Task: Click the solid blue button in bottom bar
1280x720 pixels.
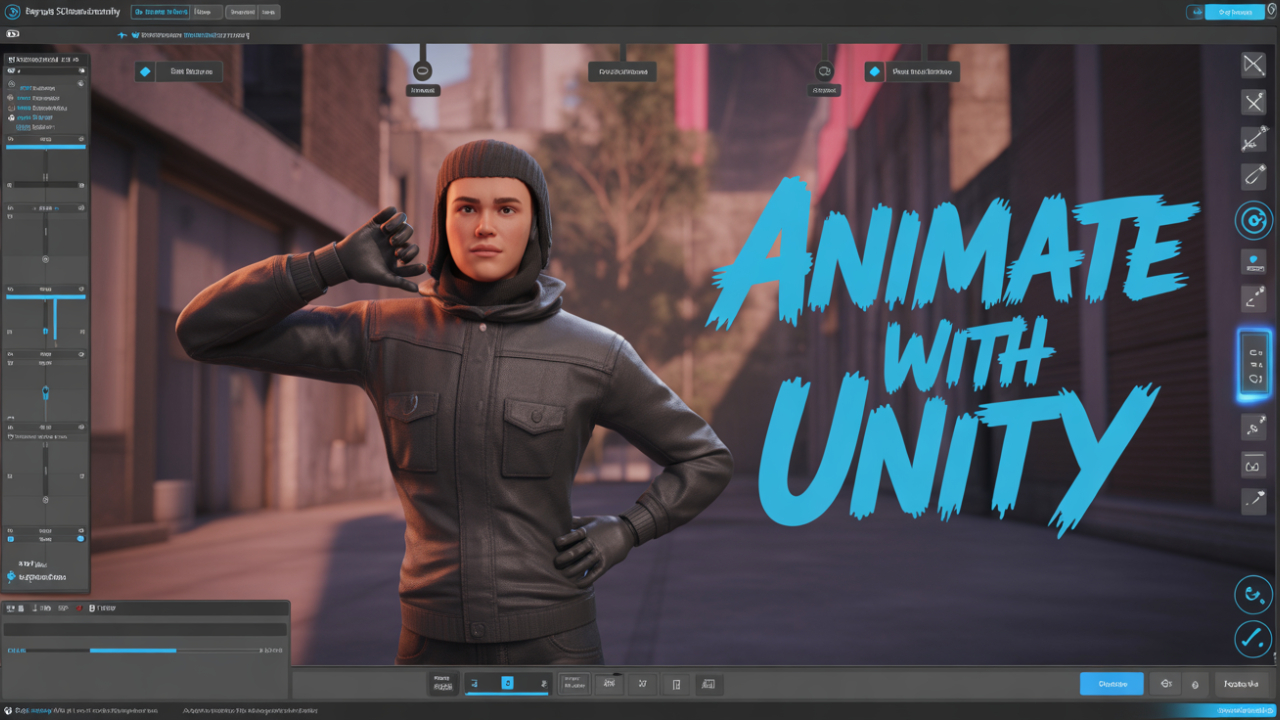Action: (x=1111, y=684)
